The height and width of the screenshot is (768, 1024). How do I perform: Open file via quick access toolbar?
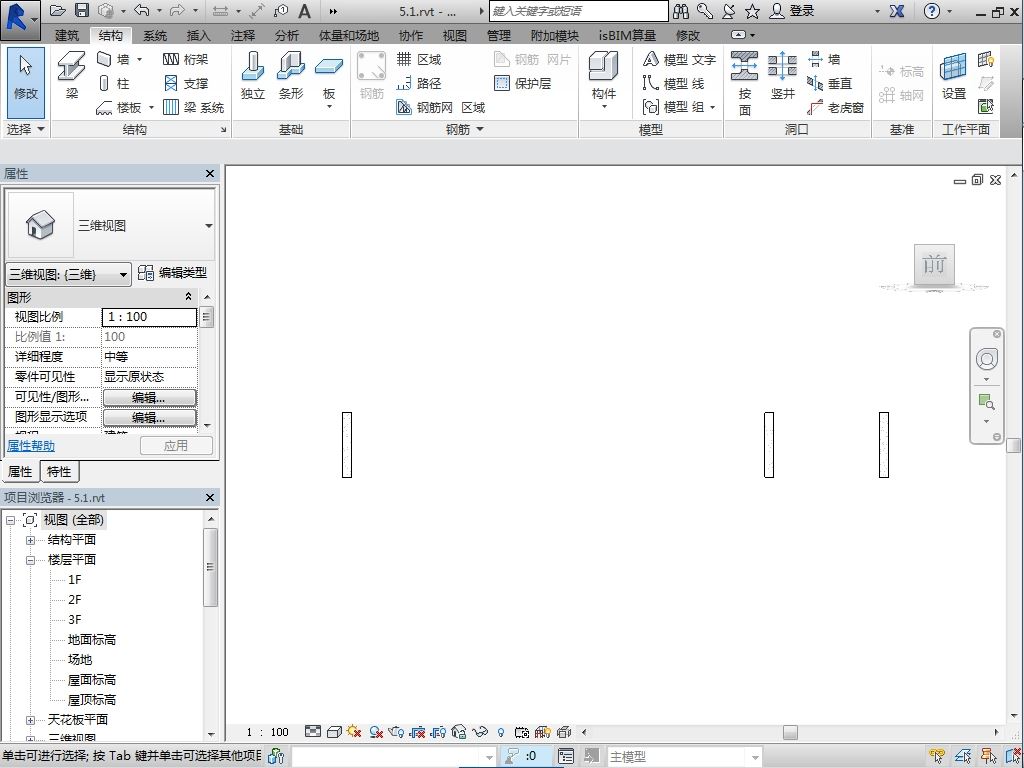58,10
